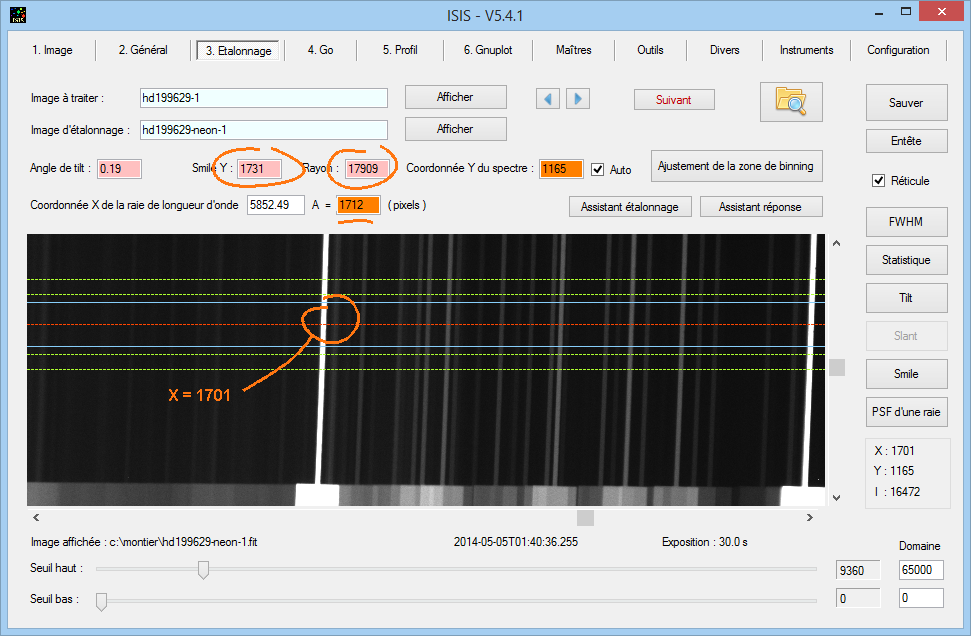The width and height of the screenshot is (971, 636).
Task: Click the horizontal scrollbar left arrow
Action: (x=36, y=517)
